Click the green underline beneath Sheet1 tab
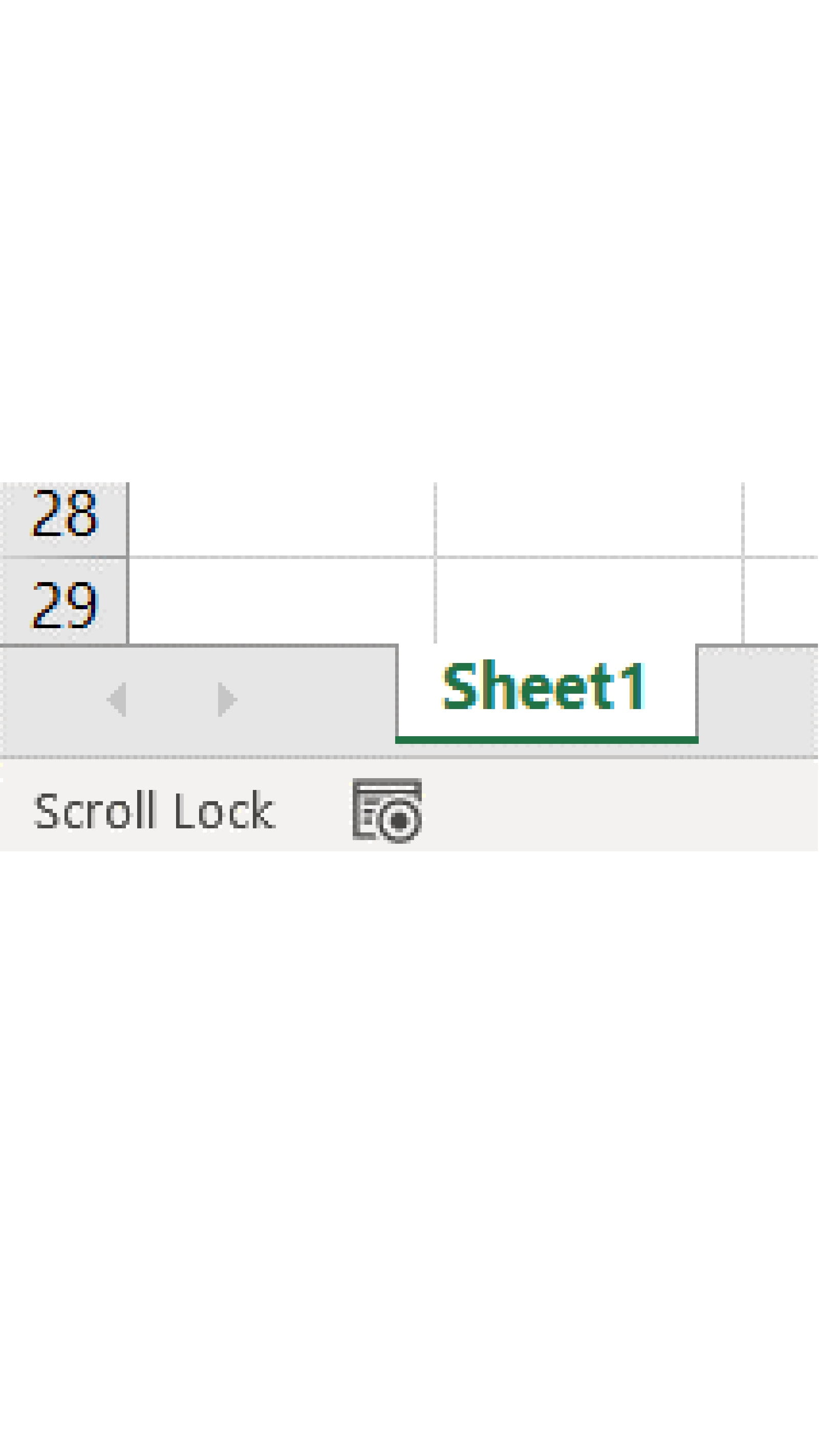Screen dimensions: 819x1456 tap(547, 740)
